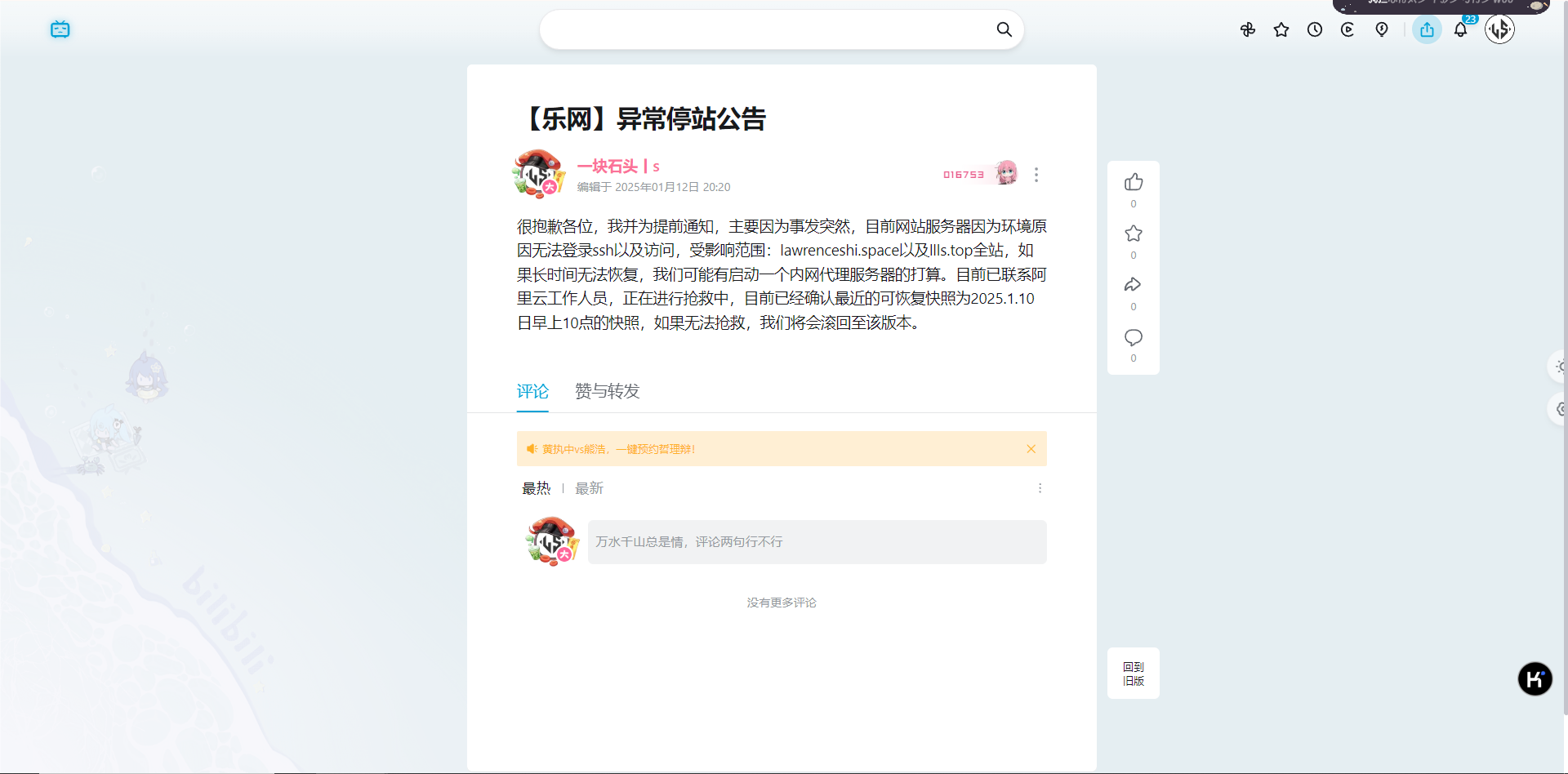The width and height of the screenshot is (1568, 774).
Task: Click the bilibili TV logo
Action: 60,29
